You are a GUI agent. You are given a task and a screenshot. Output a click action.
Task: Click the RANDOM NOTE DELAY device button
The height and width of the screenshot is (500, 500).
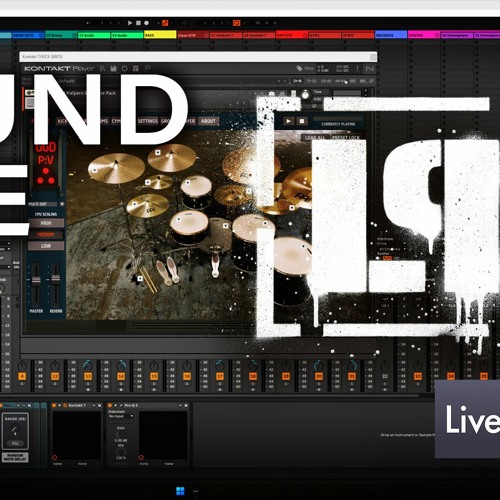click(x=15, y=457)
